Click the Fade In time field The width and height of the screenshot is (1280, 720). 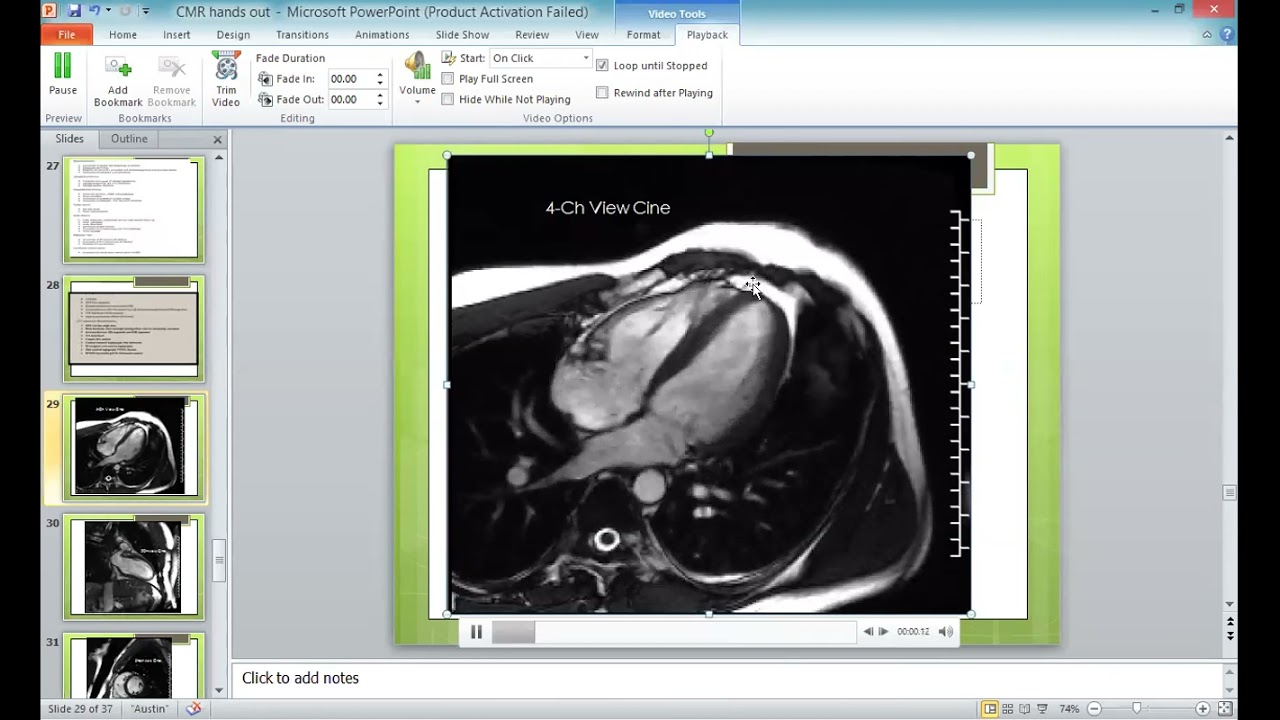point(351,79)
